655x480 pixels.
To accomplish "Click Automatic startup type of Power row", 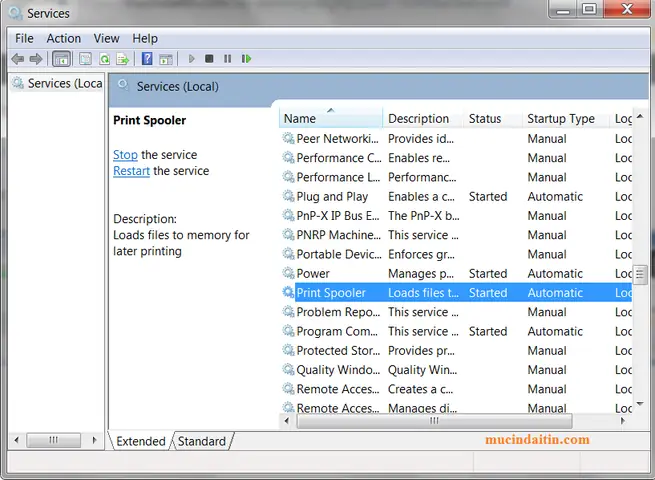I will [x=555, y=274].
